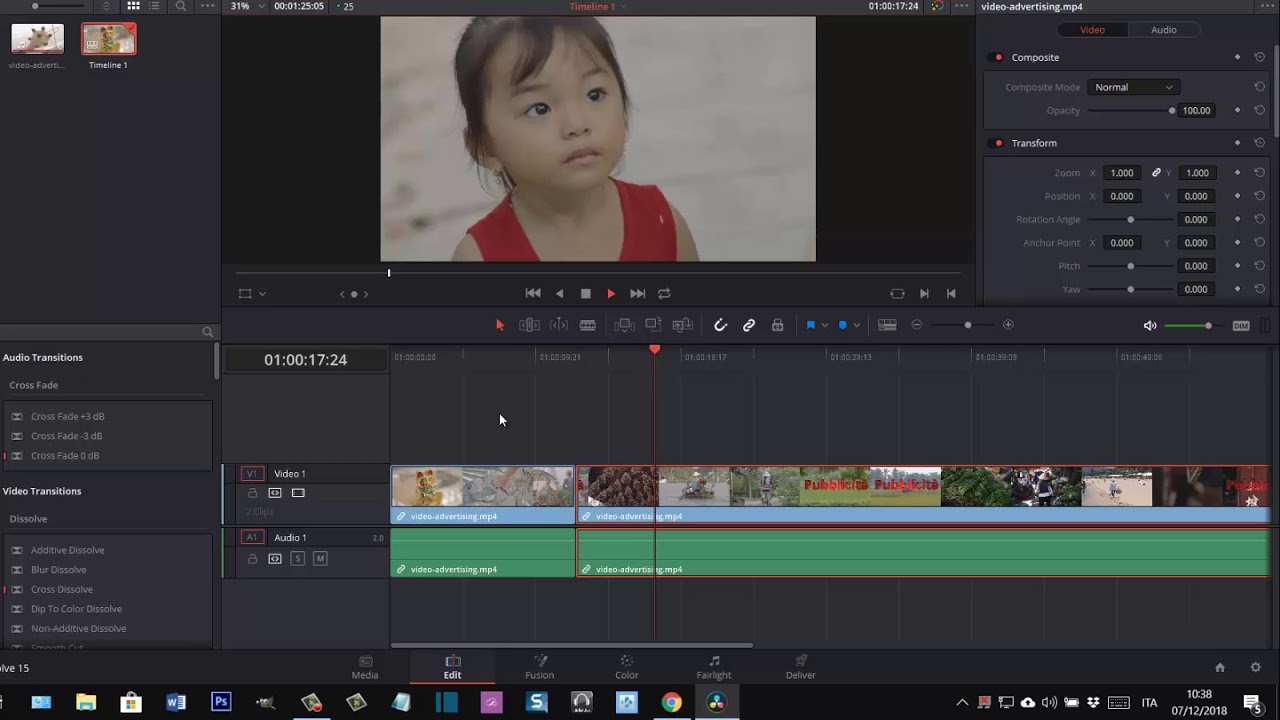Toggle the timeline Snapping magnet icon
This screenshot has height=720, width=1280.
720,325
